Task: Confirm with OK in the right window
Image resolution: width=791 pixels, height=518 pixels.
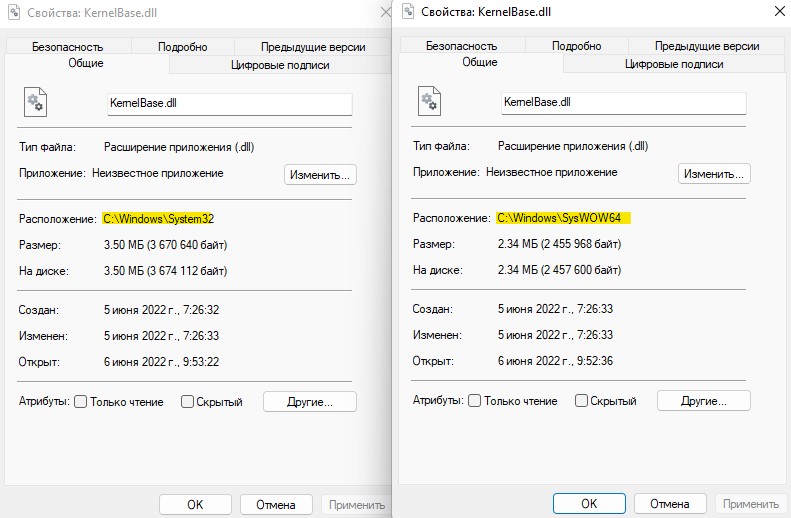Action: click(589, 503)
